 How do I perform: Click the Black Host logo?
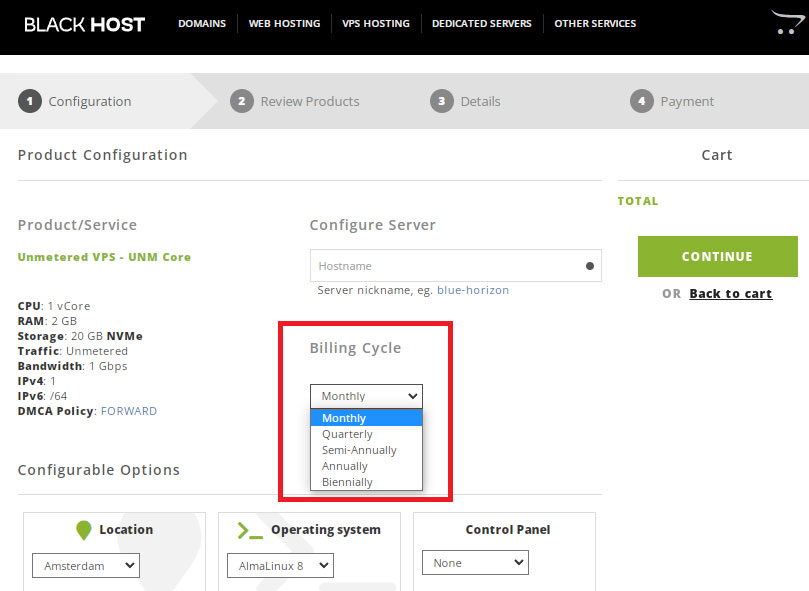85,24
